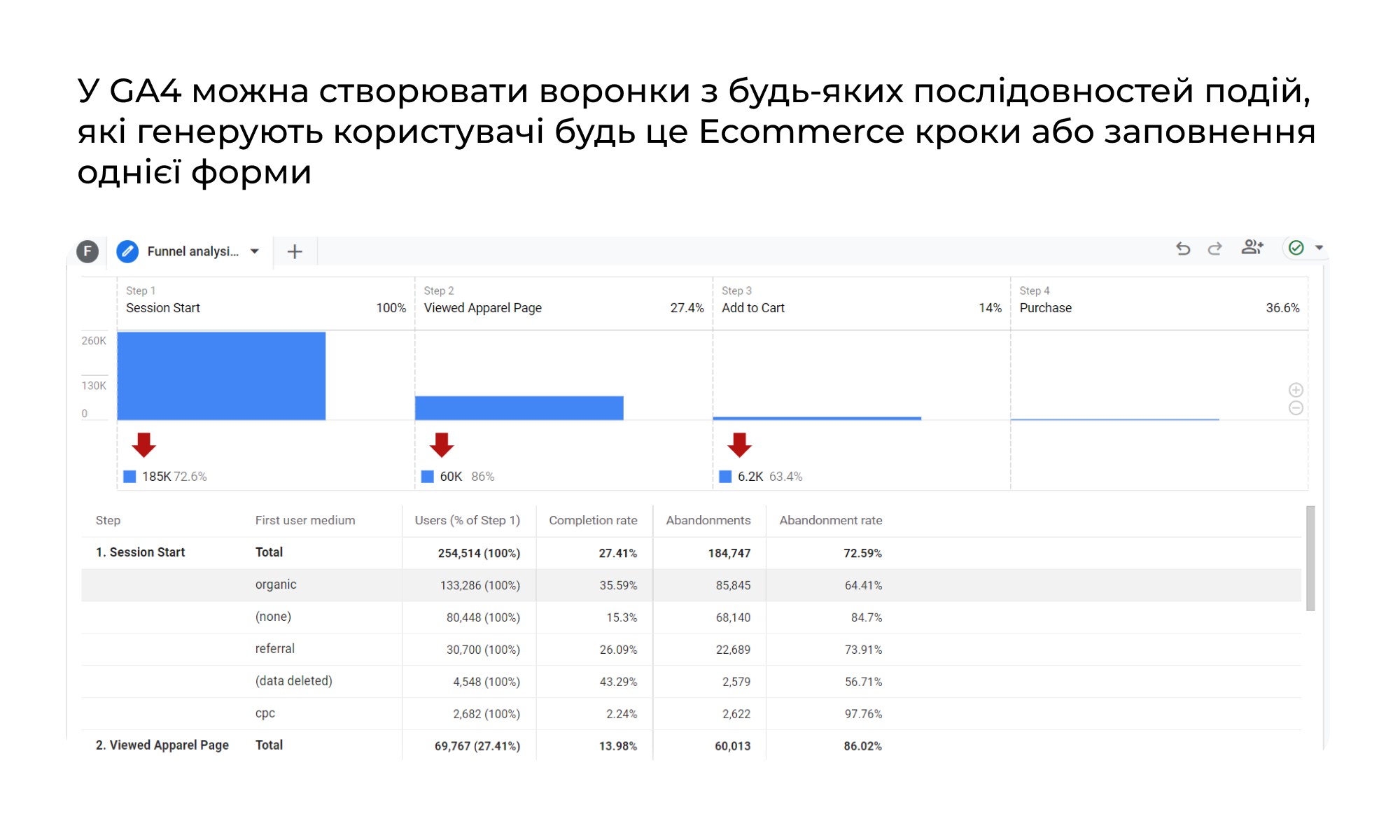This screenshot has height=840, width=1400.
Task: Click the 133,286 (100%) users cell
Action: [x=480, y=585]
